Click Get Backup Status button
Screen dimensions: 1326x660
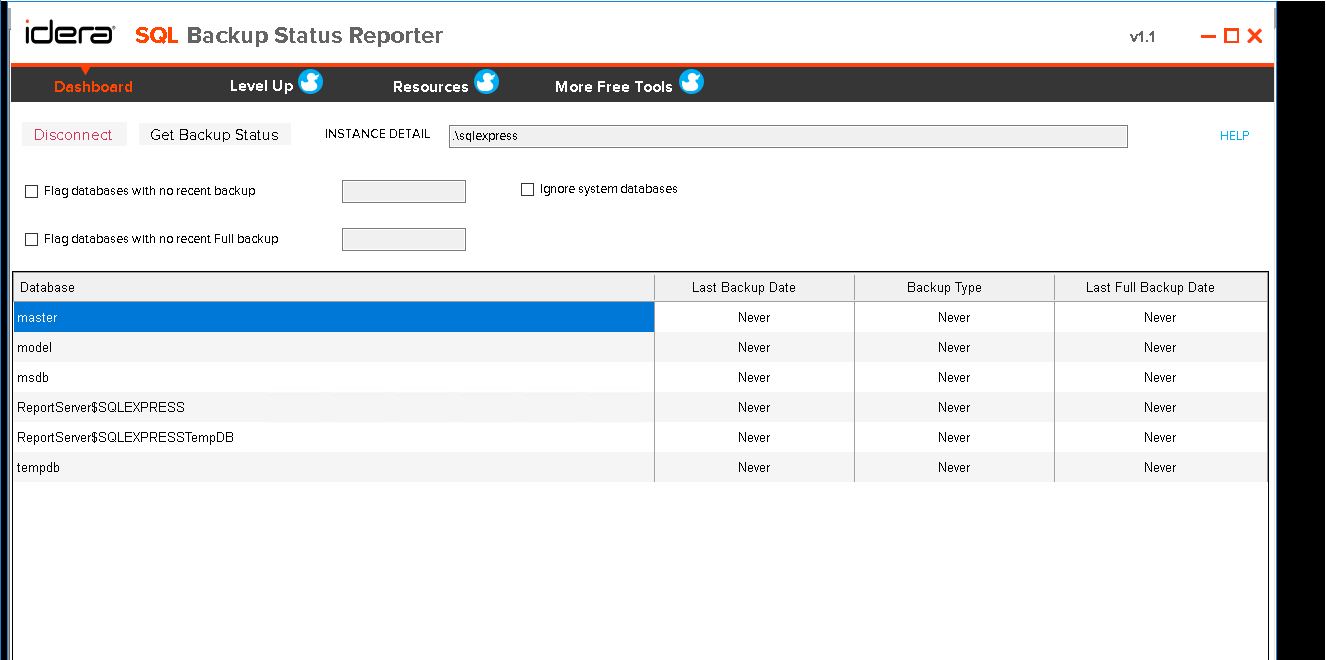[214, 135]
